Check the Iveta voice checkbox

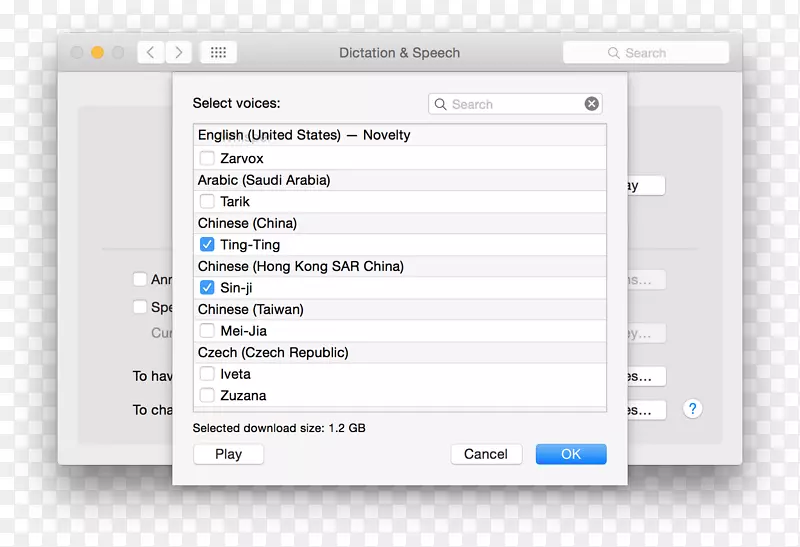(x=207, y=374)
